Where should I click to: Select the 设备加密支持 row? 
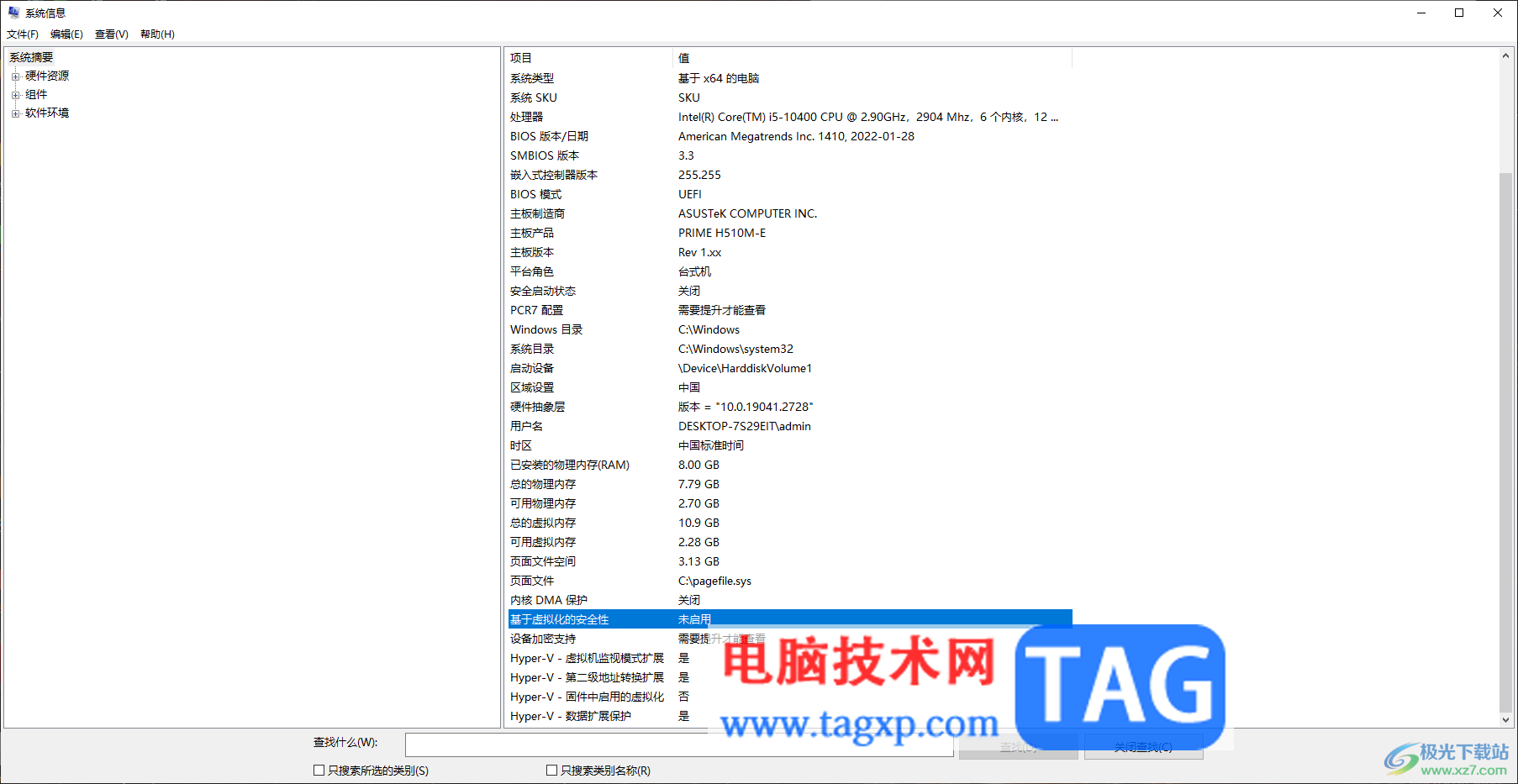(x=790, y=639)
